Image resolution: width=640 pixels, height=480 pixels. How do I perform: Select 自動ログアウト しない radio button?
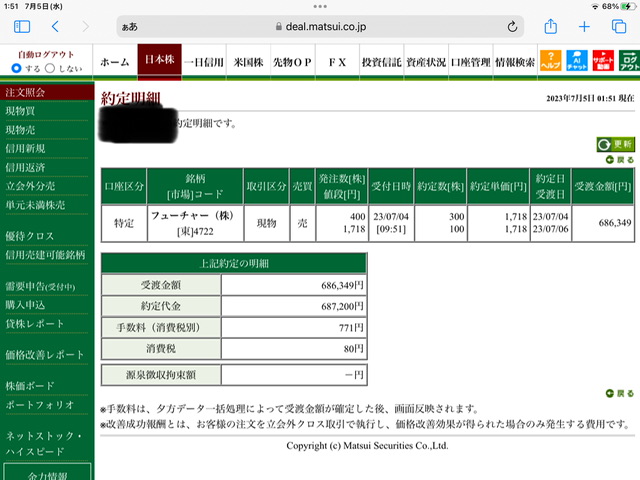click(x=50, y=68)
